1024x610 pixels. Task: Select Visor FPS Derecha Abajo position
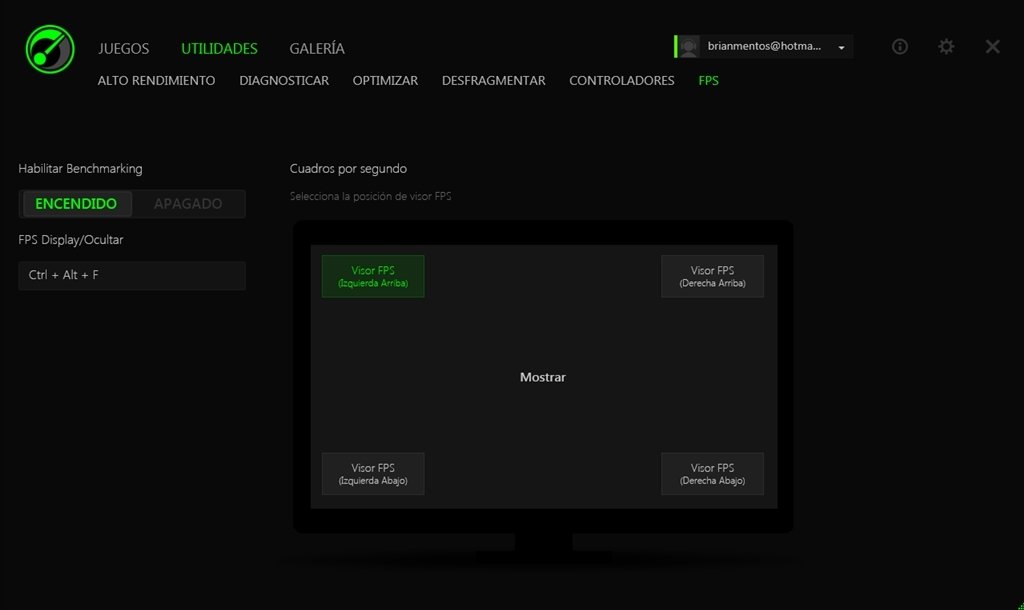click(712, 474)
